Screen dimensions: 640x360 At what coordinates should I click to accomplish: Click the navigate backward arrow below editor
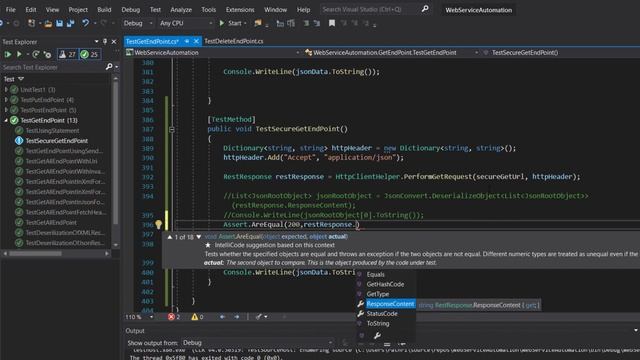click(222, 317)
